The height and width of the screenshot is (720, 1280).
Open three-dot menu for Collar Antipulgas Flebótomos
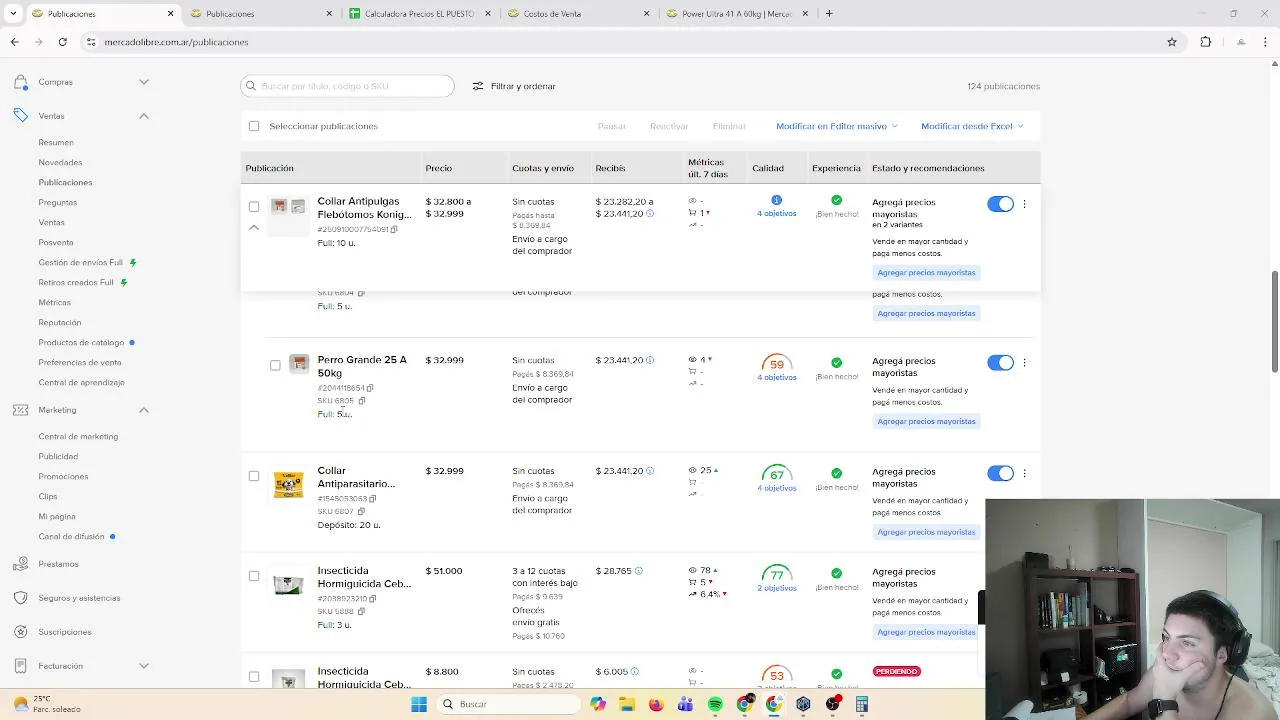click(x=1024, y=204)
